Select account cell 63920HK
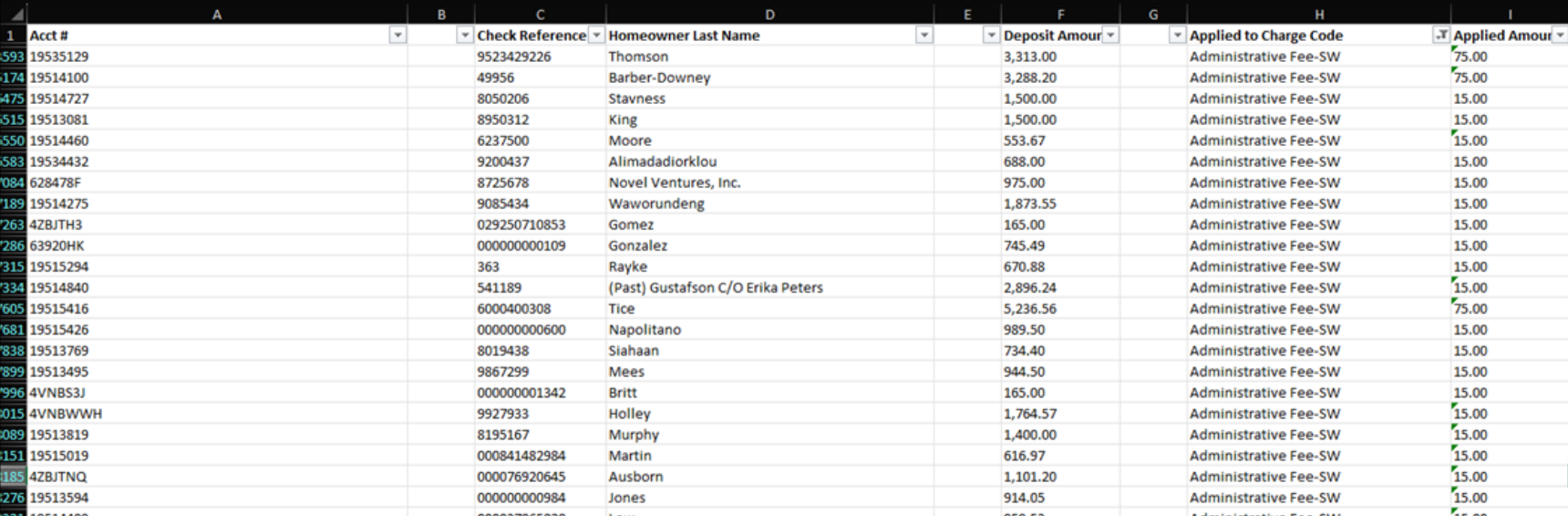 pos(217,245)
